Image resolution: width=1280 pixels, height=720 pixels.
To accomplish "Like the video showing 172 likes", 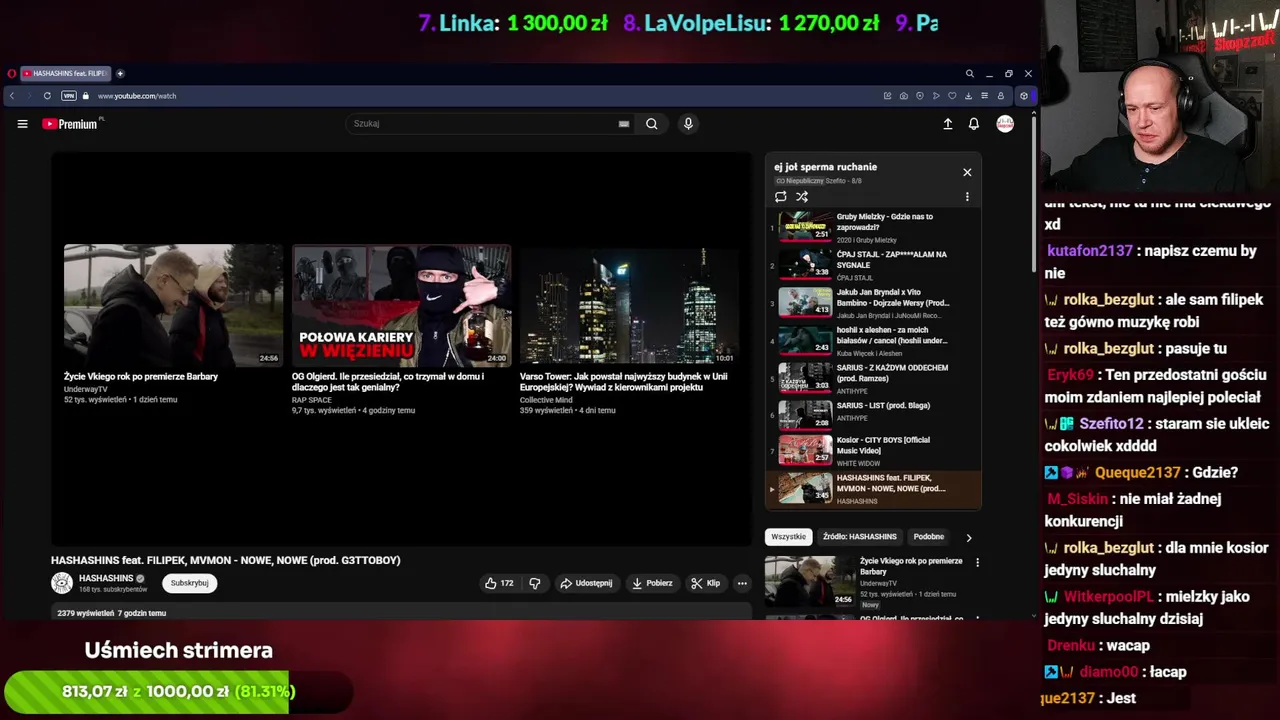I will point(500,583).
